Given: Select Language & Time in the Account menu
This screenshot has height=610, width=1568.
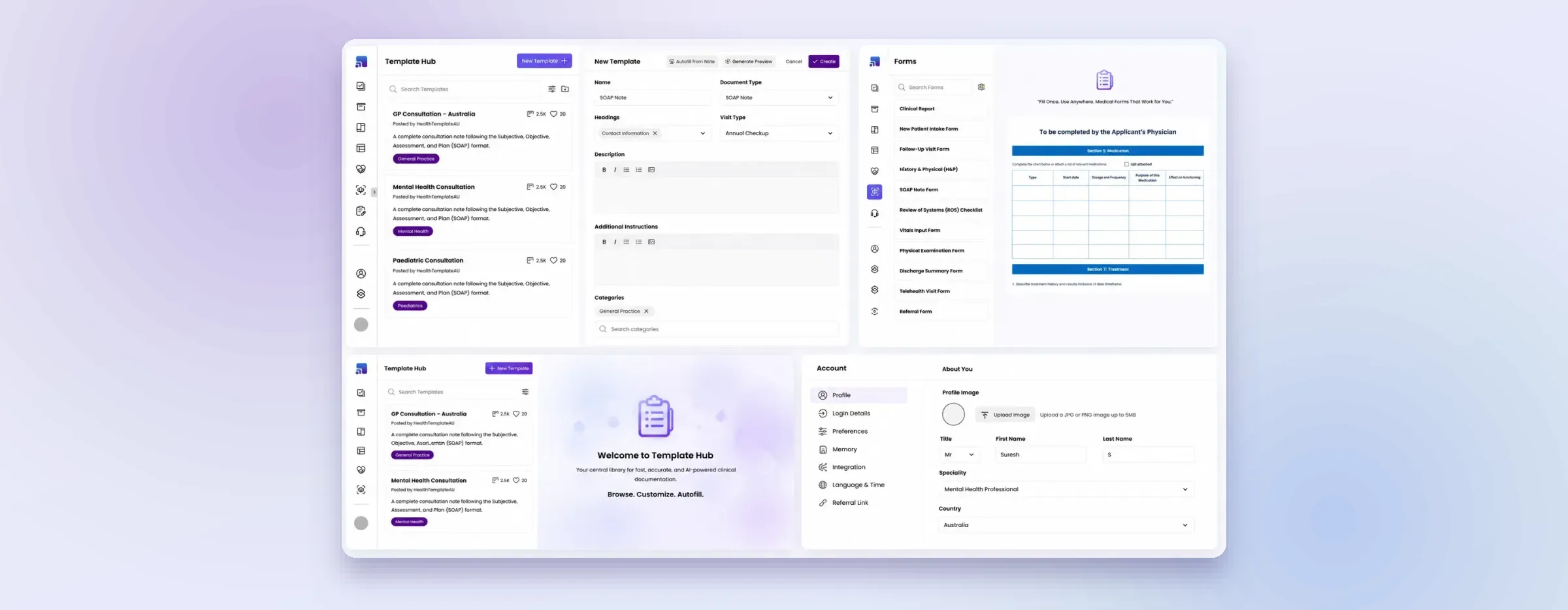Looking at the screenshot, I should click(858, 485).
